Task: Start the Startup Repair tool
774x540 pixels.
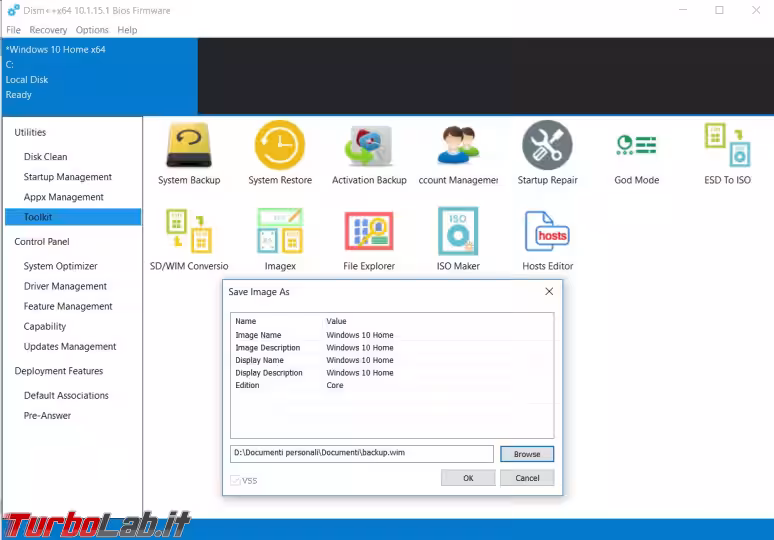Action: (x=547, y=153)
